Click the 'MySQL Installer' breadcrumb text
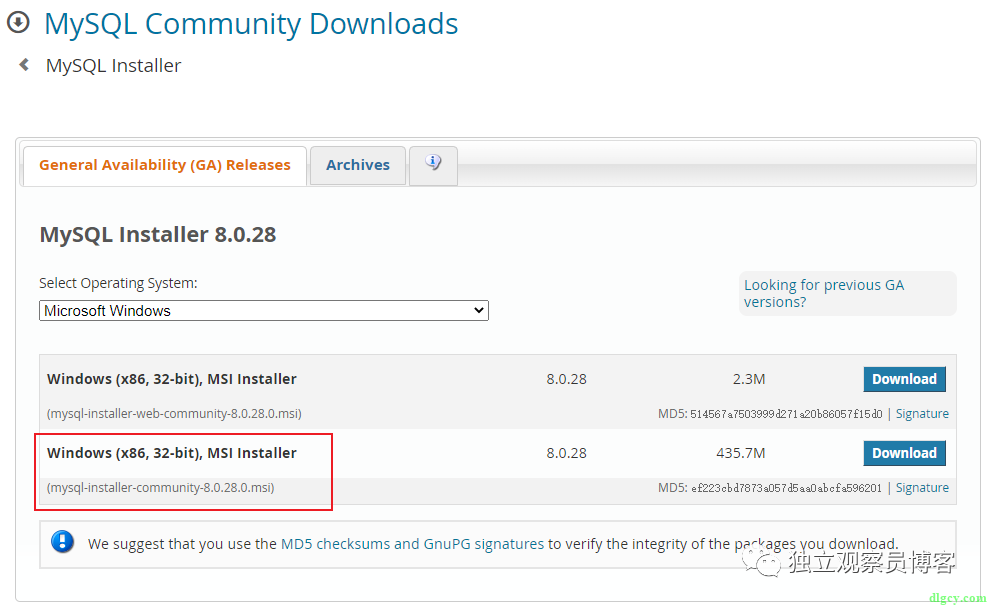The height and width of the screenshot is (605, 987). [x=113, y=65]
